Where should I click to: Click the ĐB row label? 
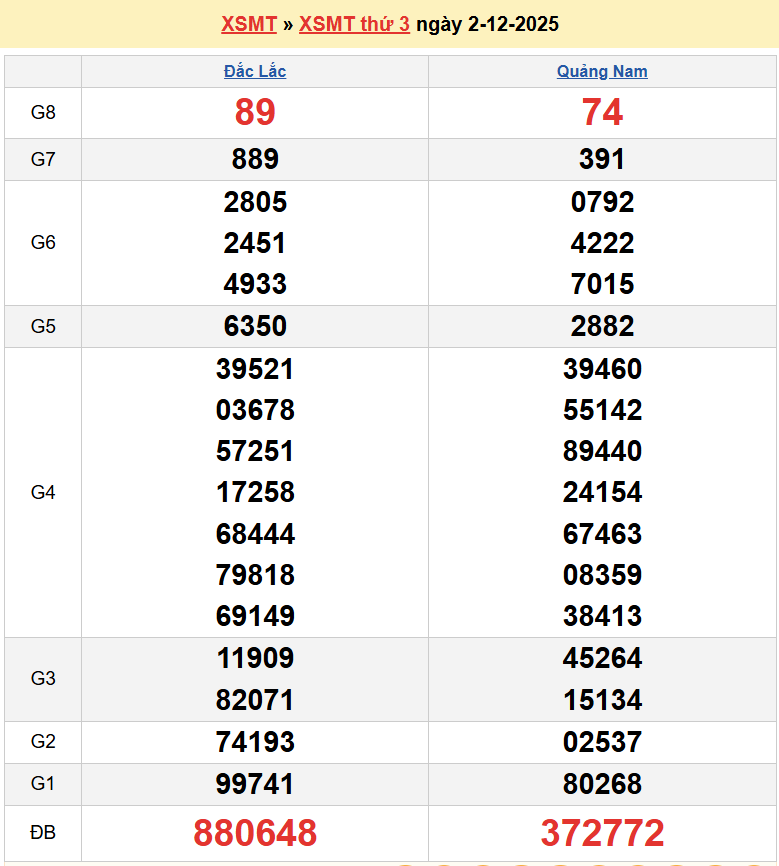pos(43,833)
